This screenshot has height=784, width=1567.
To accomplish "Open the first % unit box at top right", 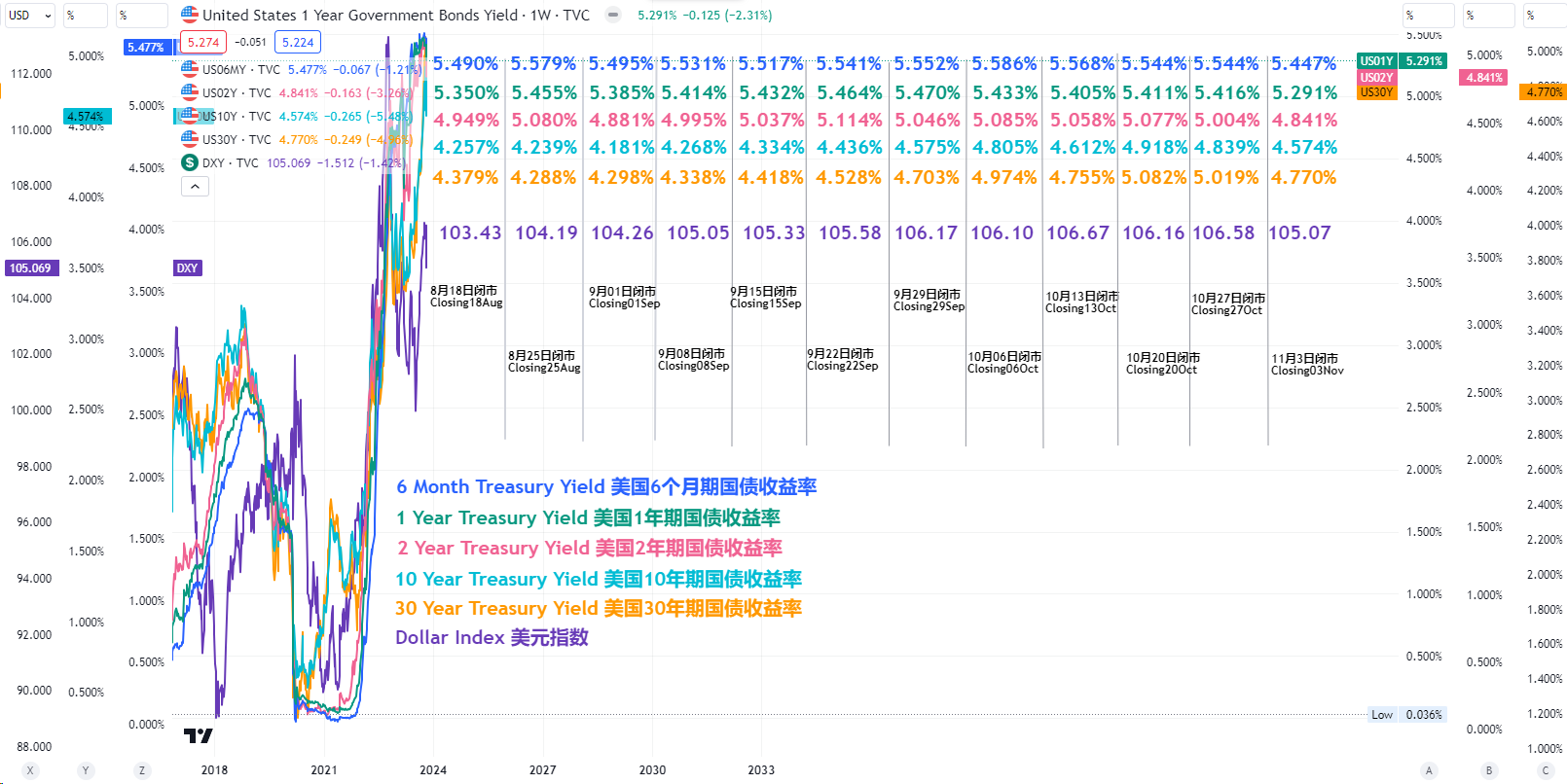I will 1428,16.
